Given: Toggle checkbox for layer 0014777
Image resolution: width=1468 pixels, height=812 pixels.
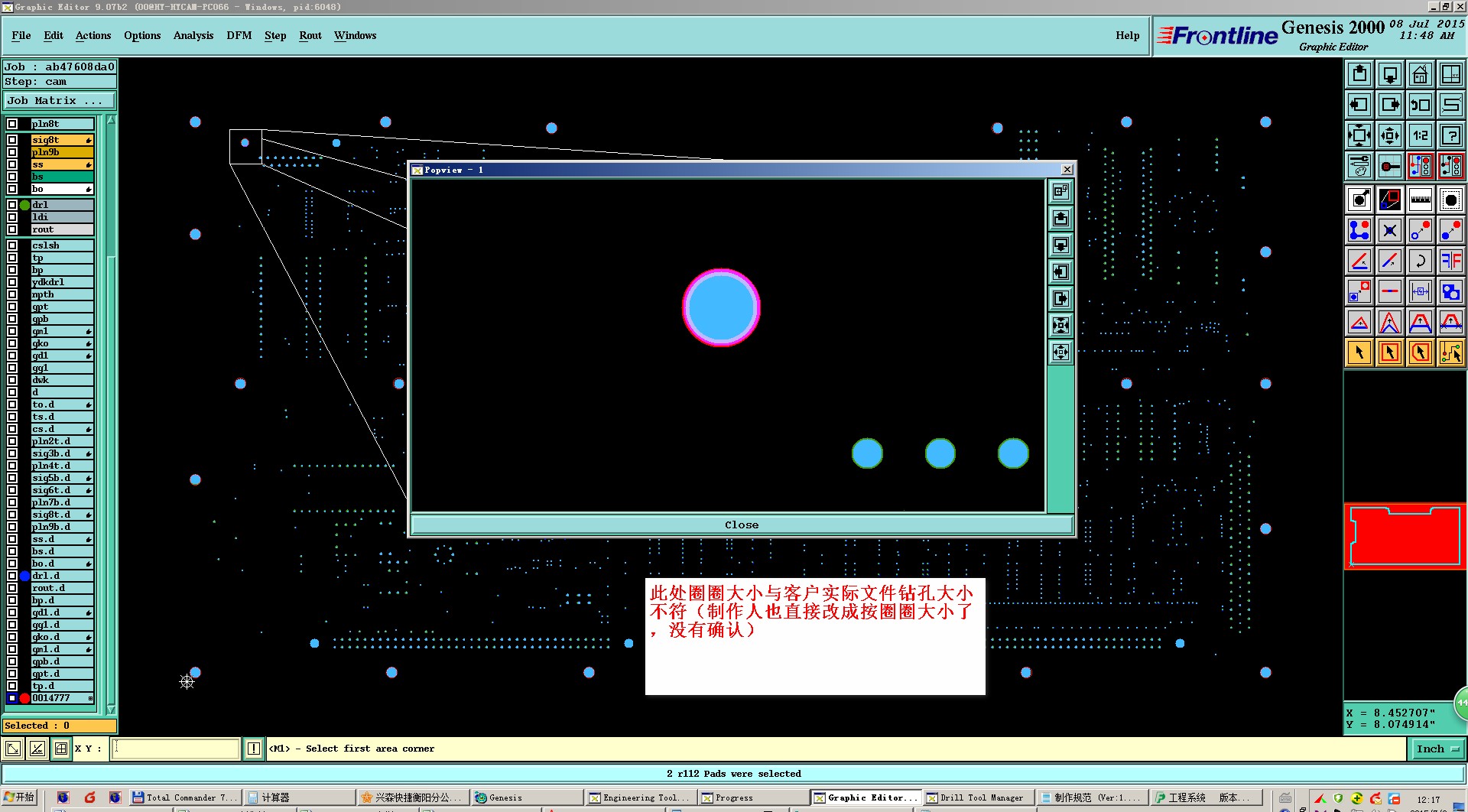Looking at the screenshot, I should point(12,698).
